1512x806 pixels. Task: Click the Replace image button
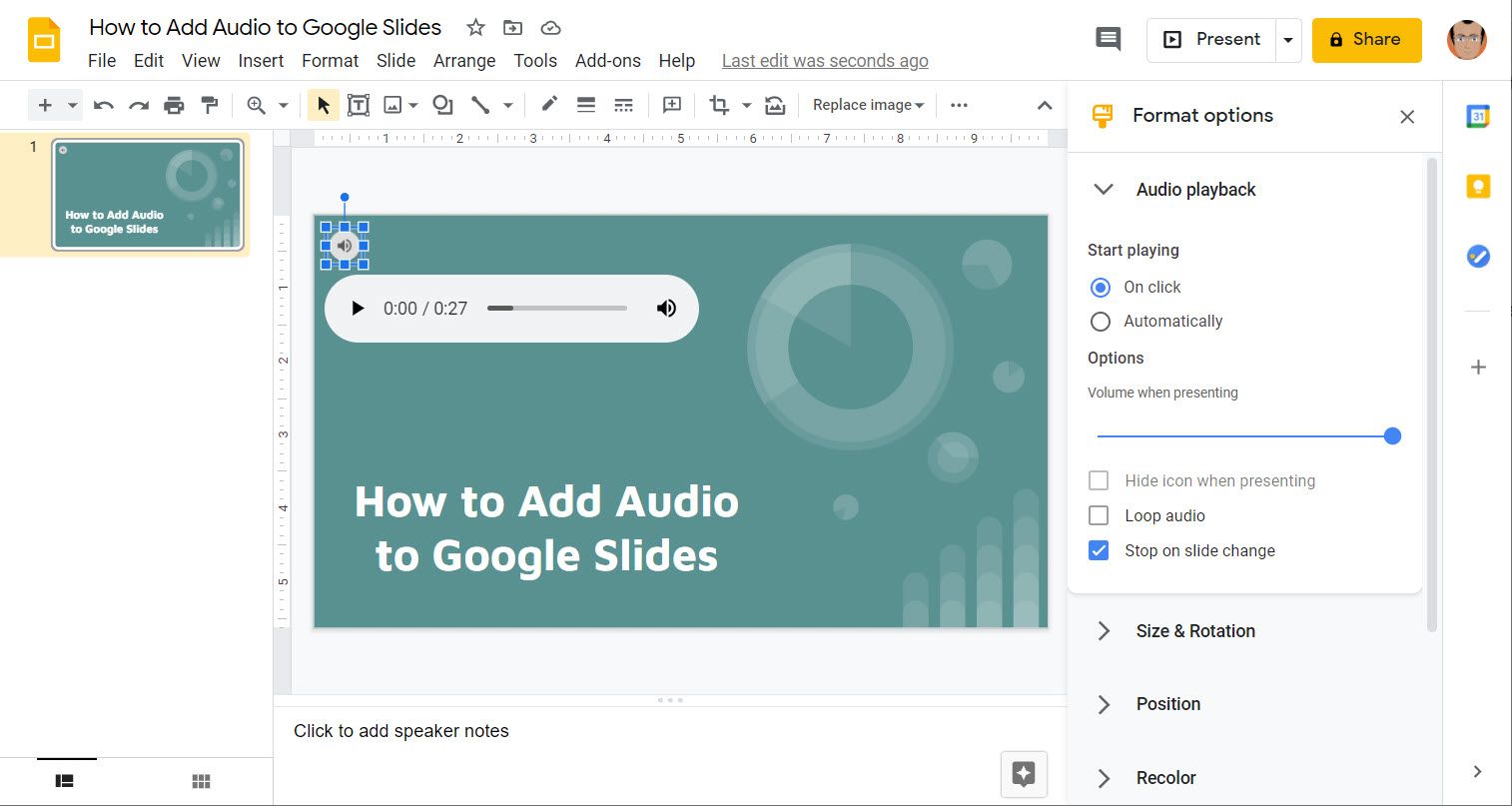(867, 105)
